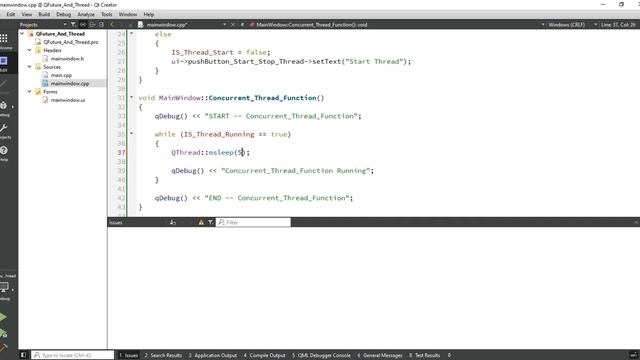Viewport: 640px width, 360px height.
Task: Click msleep call on line 37
Action: tap(221, 152)
